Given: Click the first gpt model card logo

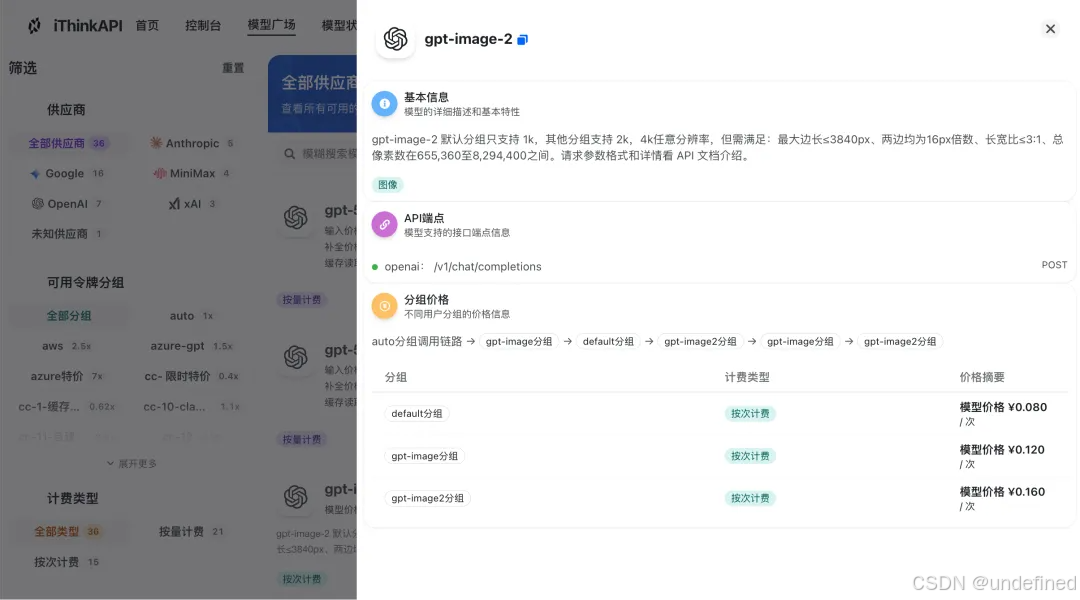Looking at the screenshot, I should point(296,218).
